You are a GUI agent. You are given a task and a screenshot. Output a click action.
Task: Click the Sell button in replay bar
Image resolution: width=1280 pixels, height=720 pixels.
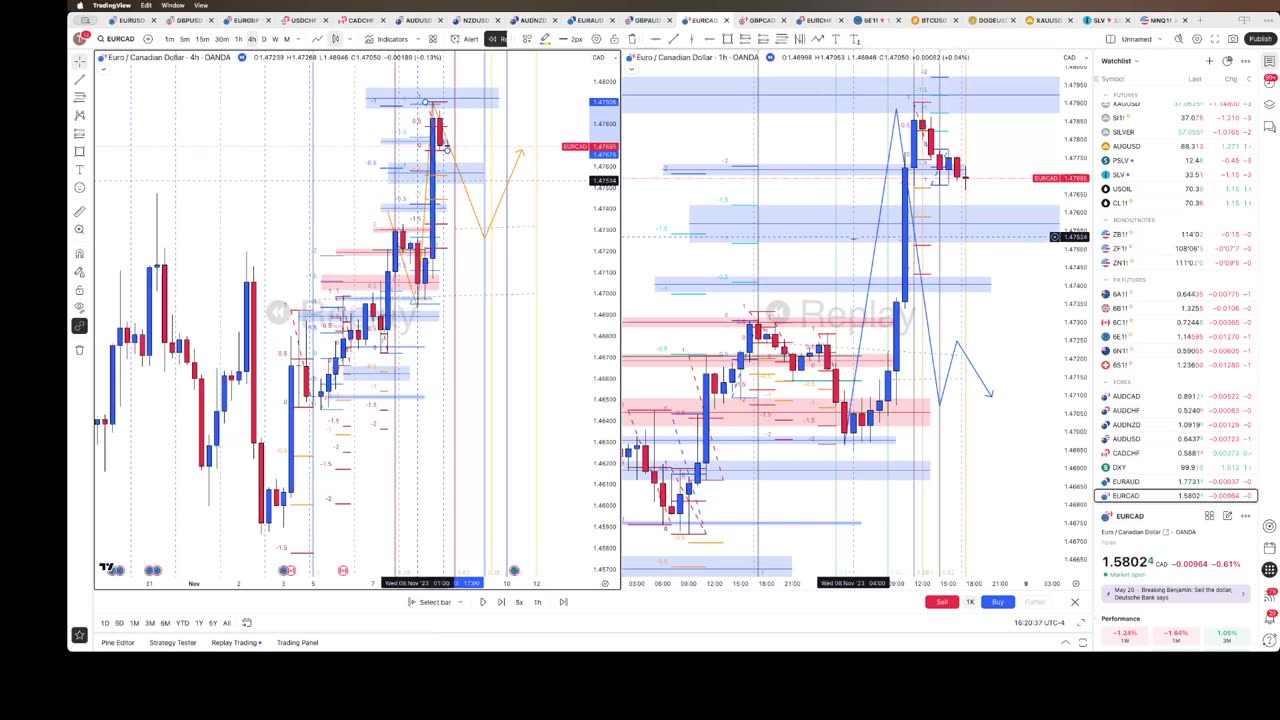click(x=941, y=602)
